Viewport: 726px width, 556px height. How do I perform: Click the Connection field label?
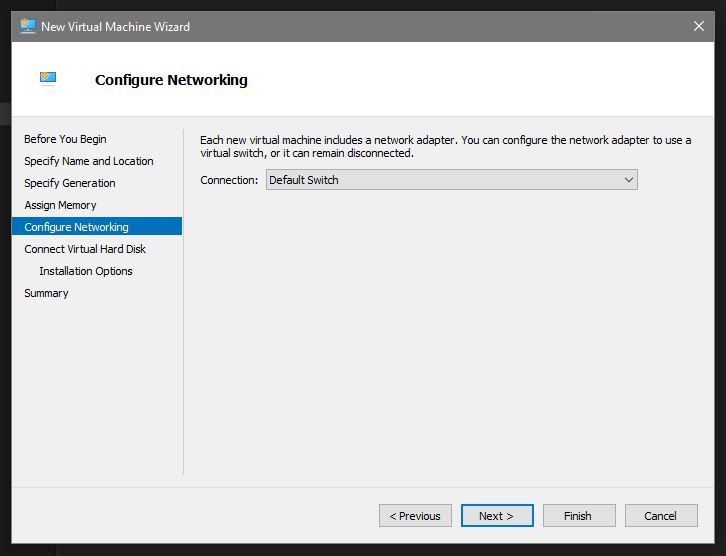point(229,180)
